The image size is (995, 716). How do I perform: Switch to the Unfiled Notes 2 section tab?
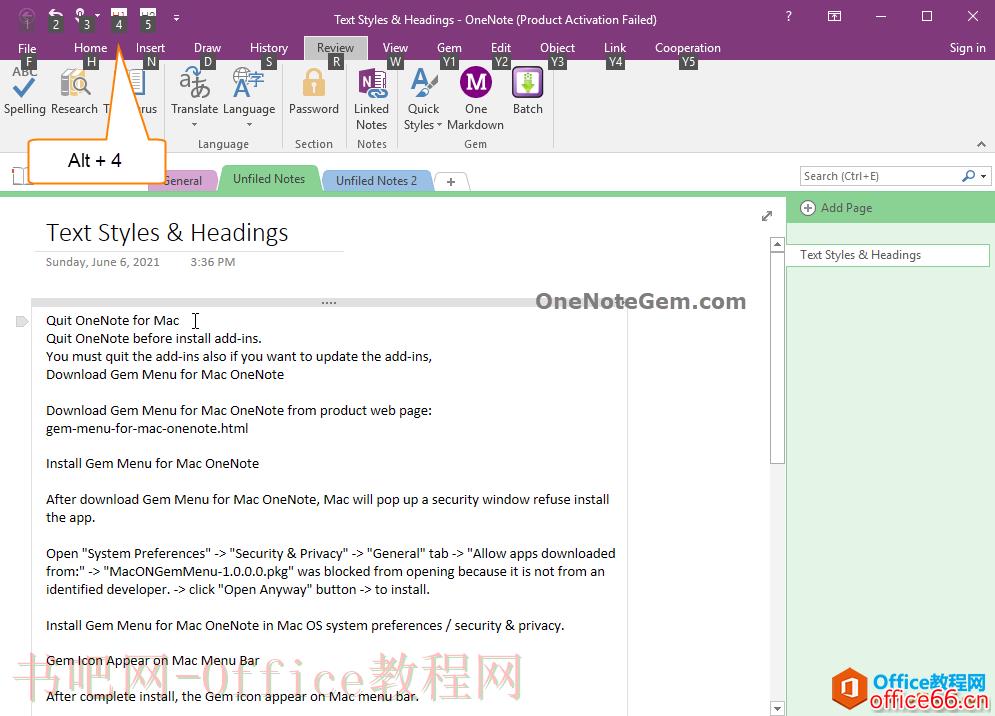376,181
